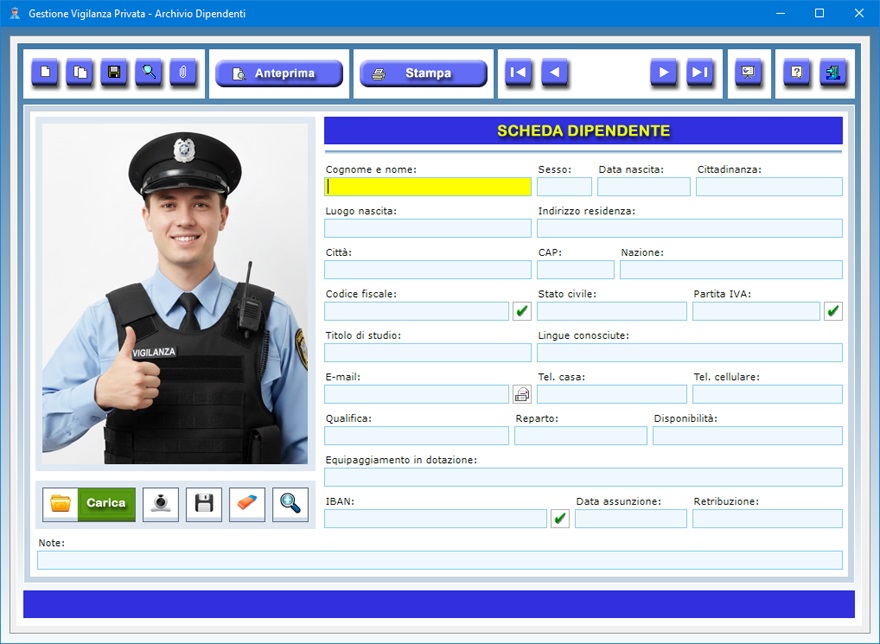Save the record using the toolbar floppy disk
This screenshot has height=644, width=880.
[114, 73]
